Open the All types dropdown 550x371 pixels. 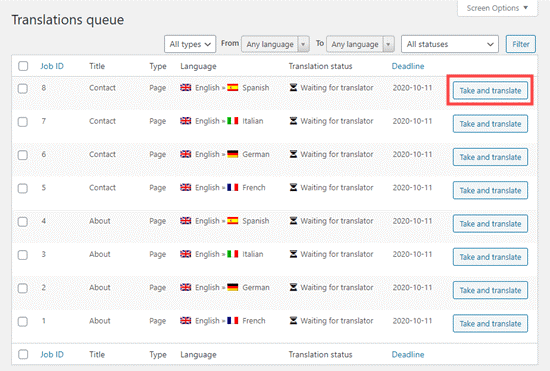pos(190,44)
